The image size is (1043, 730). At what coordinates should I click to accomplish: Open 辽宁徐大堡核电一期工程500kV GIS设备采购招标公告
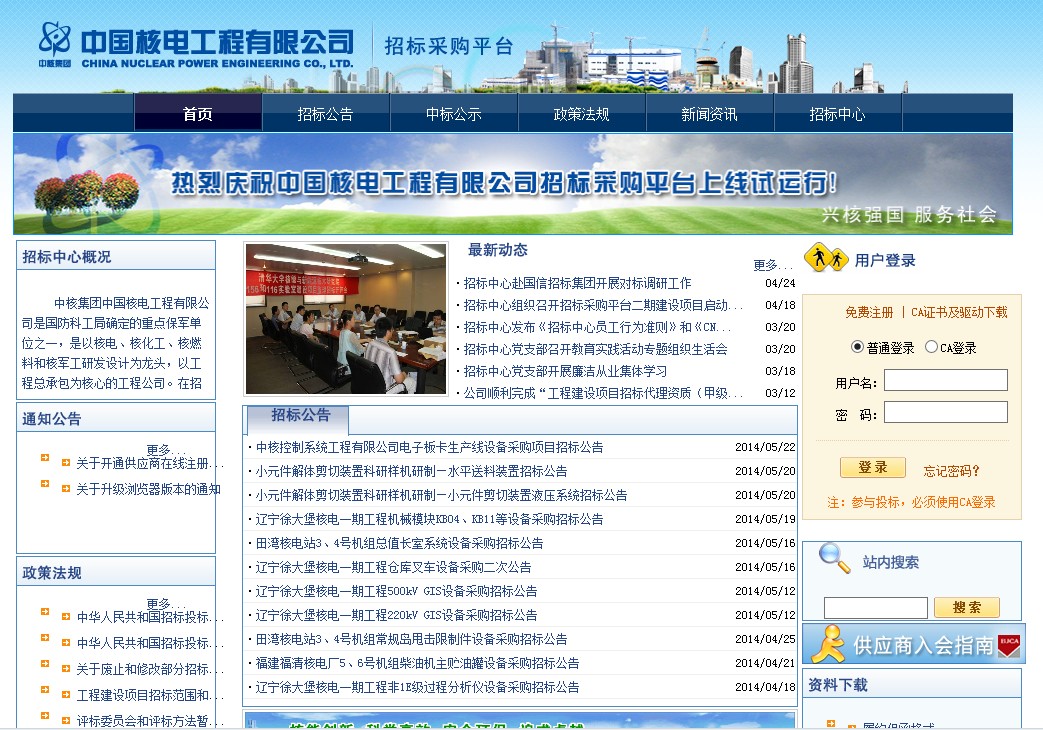point(397,591)
